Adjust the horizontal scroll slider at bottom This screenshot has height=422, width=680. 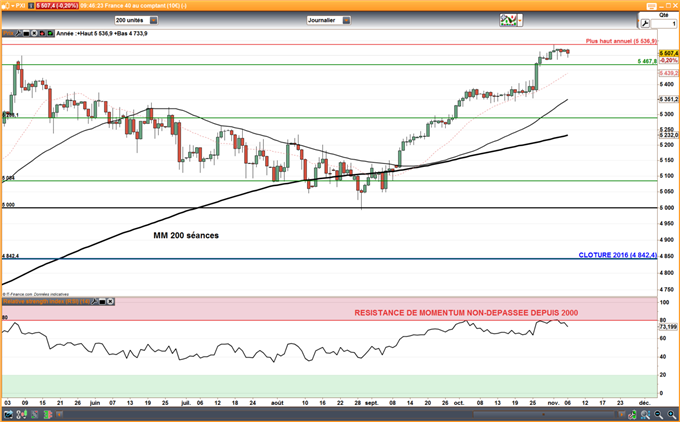point(543,414)
